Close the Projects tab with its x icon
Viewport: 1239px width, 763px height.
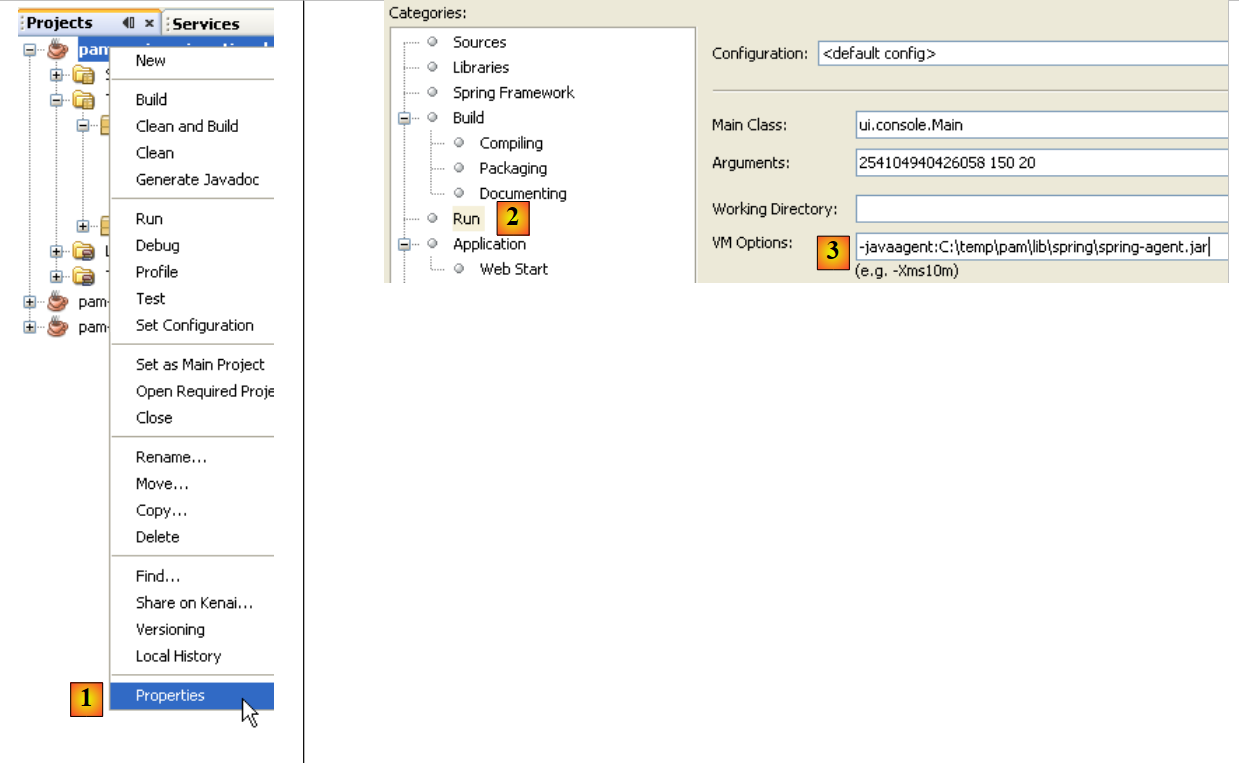click(149, 23)
